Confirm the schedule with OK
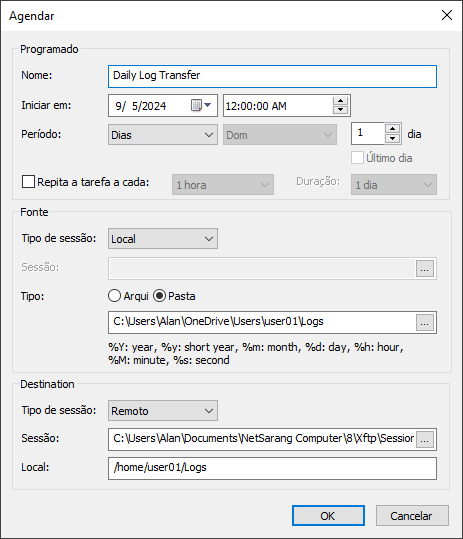Image resolution: width=463 pixels, height=539 pixels. [x=328, y=516]
